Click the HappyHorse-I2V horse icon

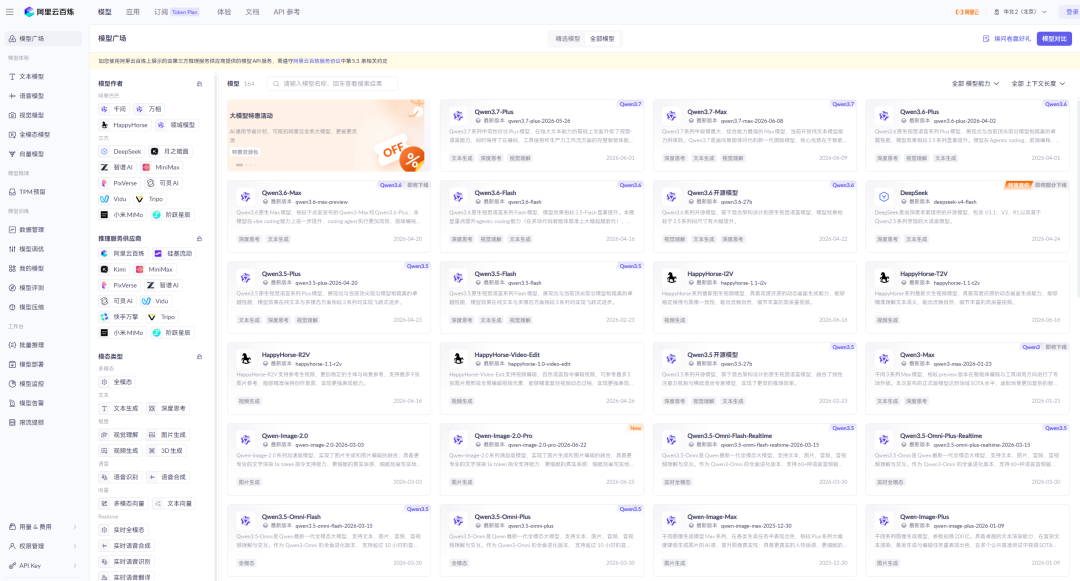671,277
